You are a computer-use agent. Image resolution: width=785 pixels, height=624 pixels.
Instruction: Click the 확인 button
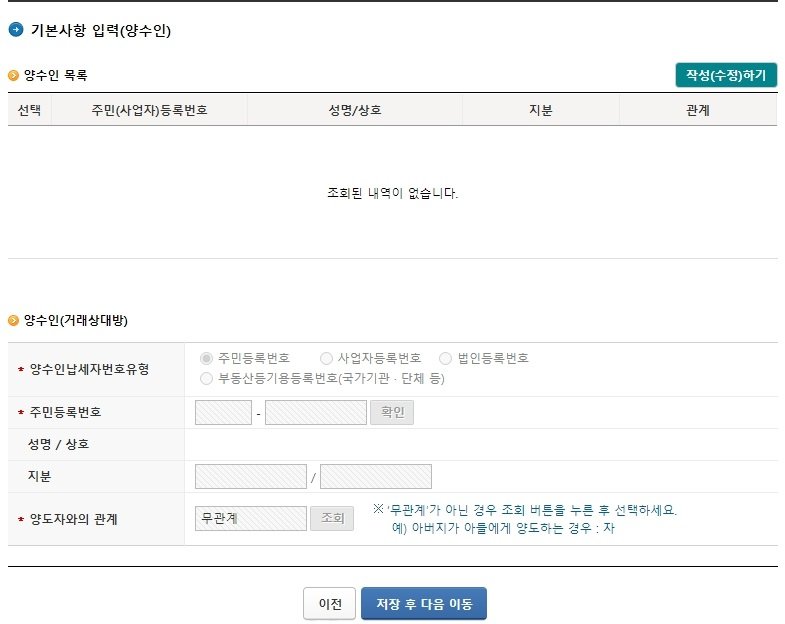(x=392, y=413)
